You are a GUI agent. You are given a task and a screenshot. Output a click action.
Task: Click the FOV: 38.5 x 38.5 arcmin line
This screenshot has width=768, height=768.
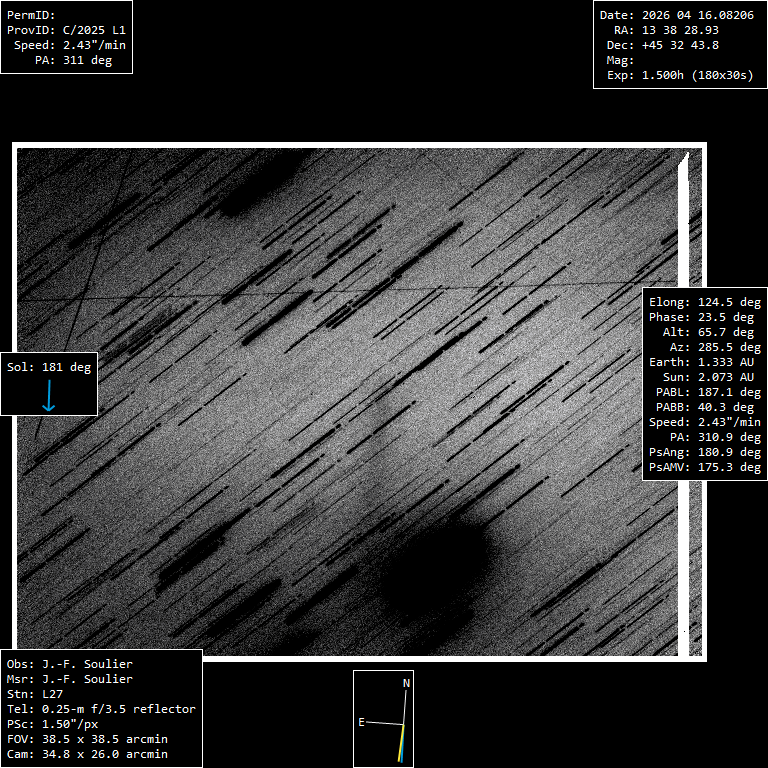(x=87, y=738)
